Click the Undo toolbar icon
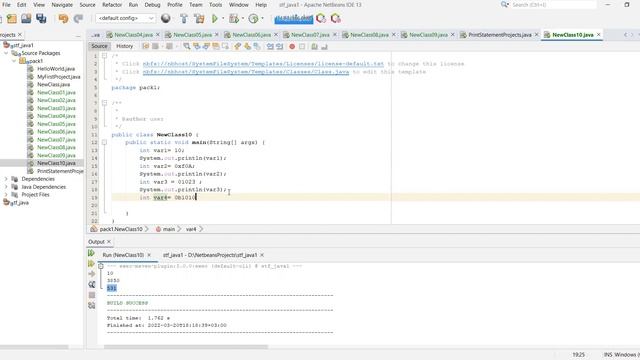This screenshot has height=360, width=640. (x=63, y=18)
